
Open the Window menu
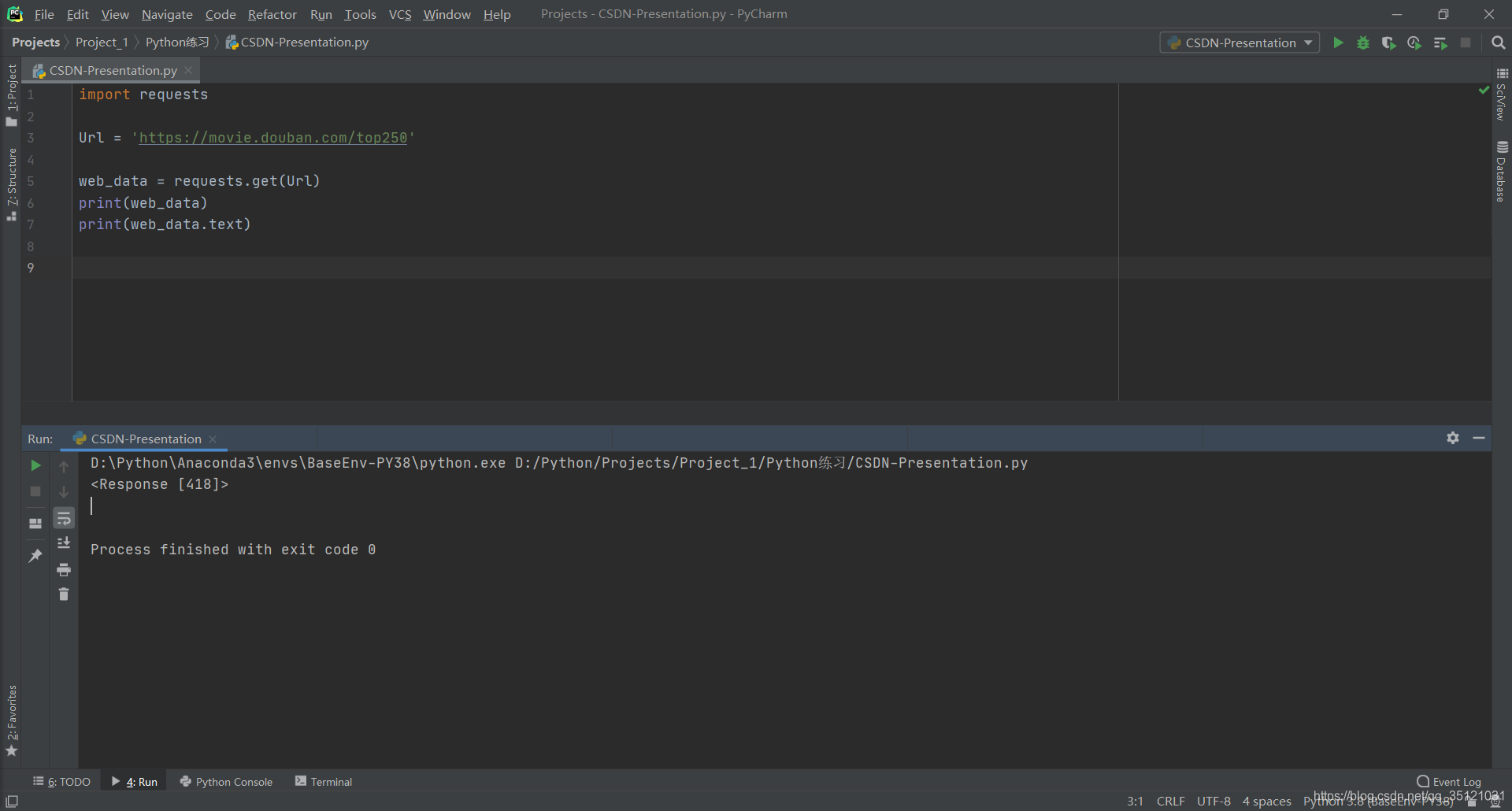[447, 14]
